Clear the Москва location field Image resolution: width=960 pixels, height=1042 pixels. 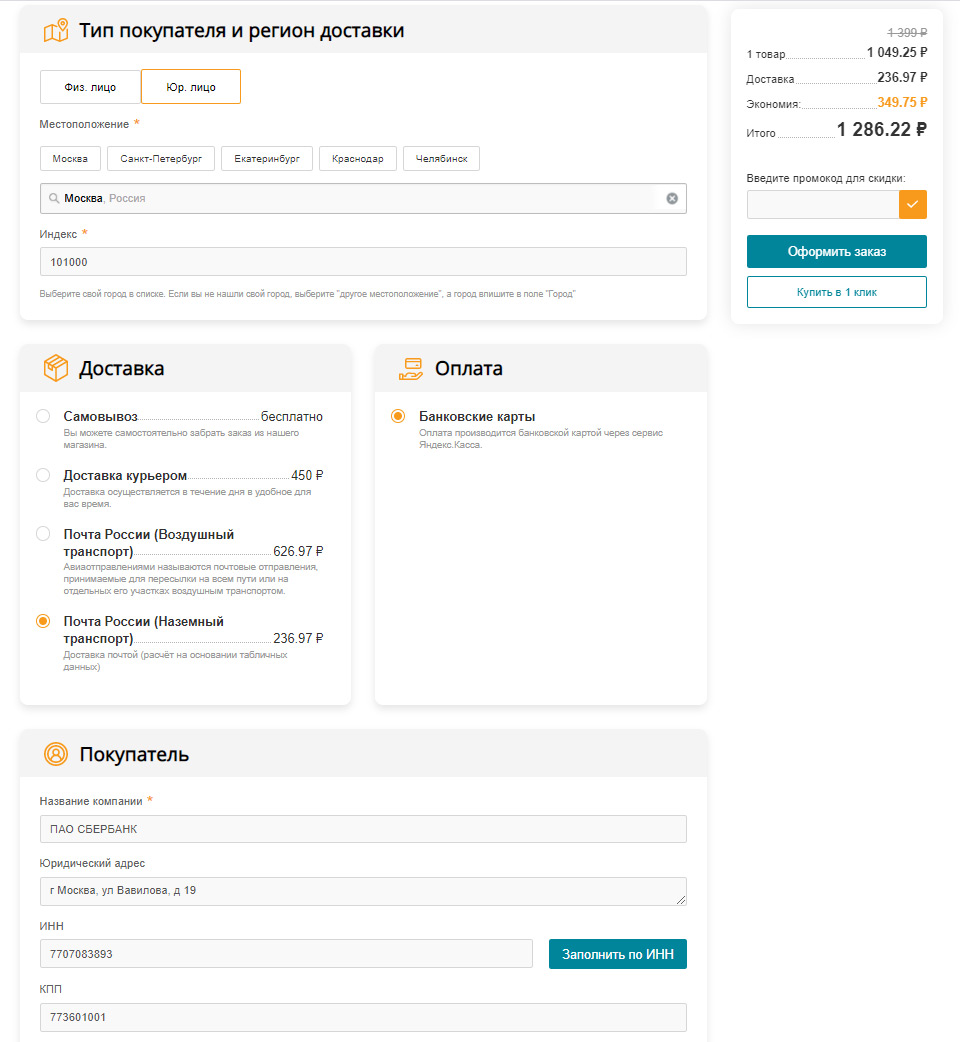[672, 198]
